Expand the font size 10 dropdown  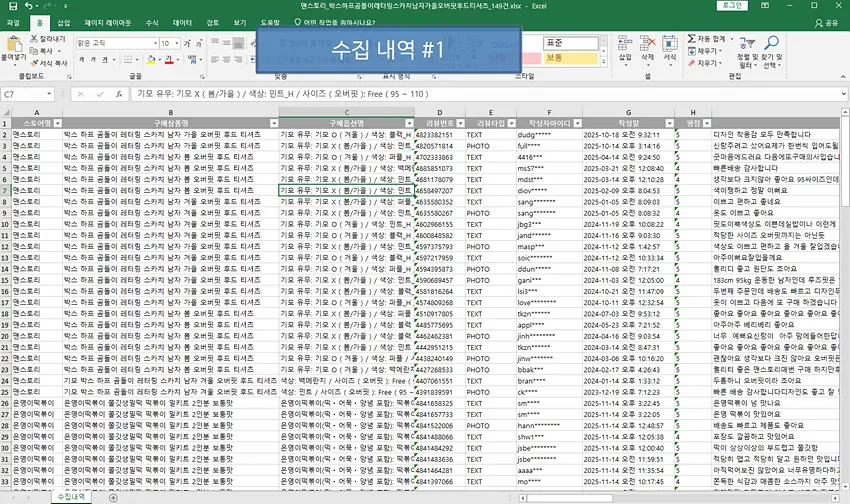coord(177,43)
